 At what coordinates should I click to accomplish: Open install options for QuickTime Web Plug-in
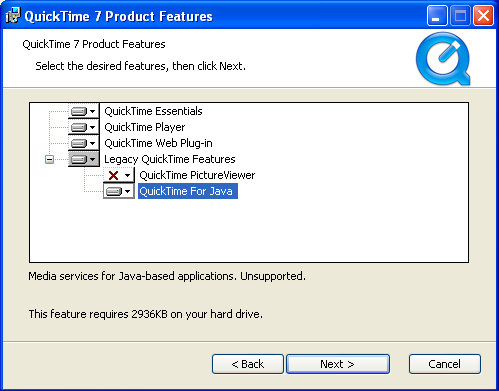click(84, 143)
